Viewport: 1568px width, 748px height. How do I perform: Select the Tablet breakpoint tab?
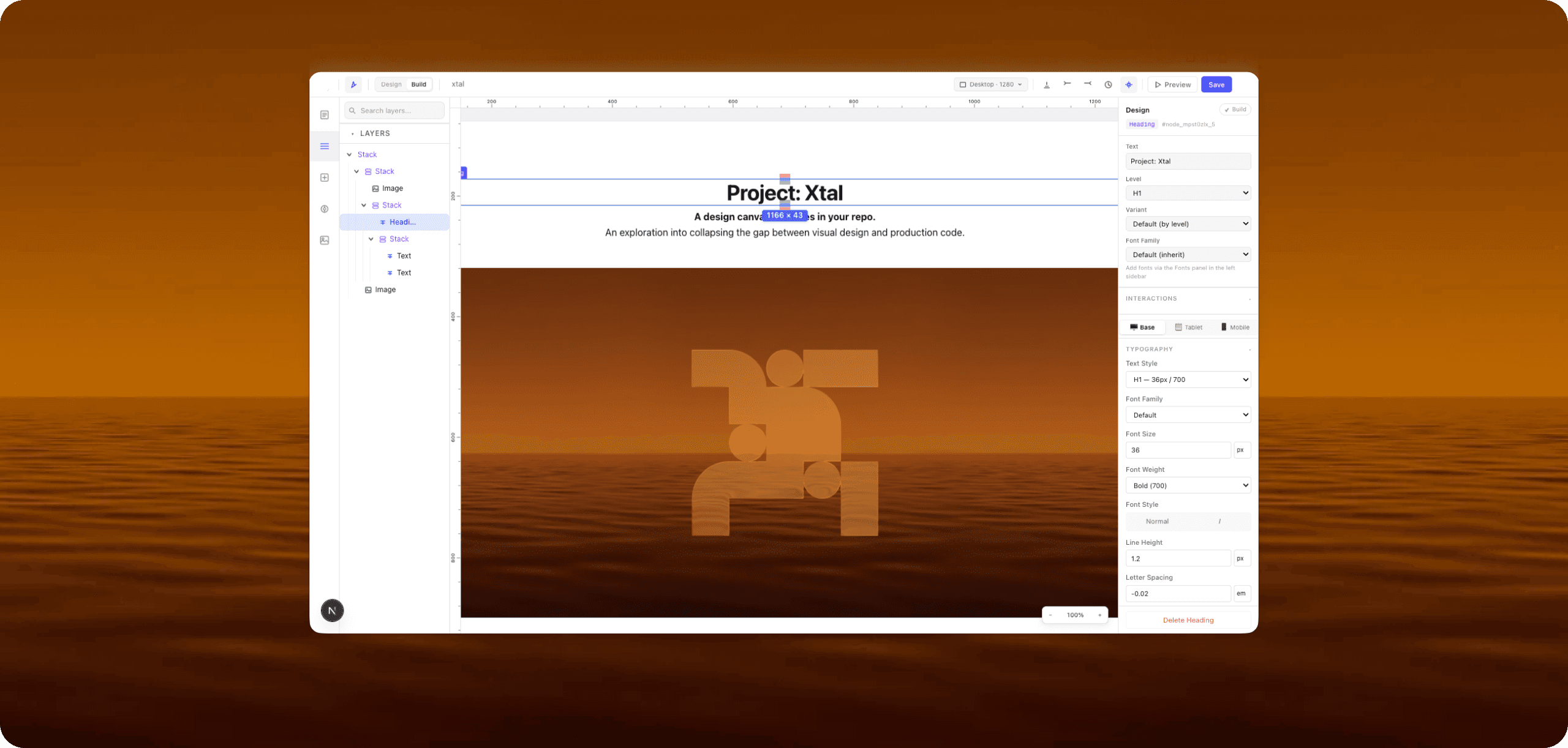pyautogui.click(x=1189, y=327)
